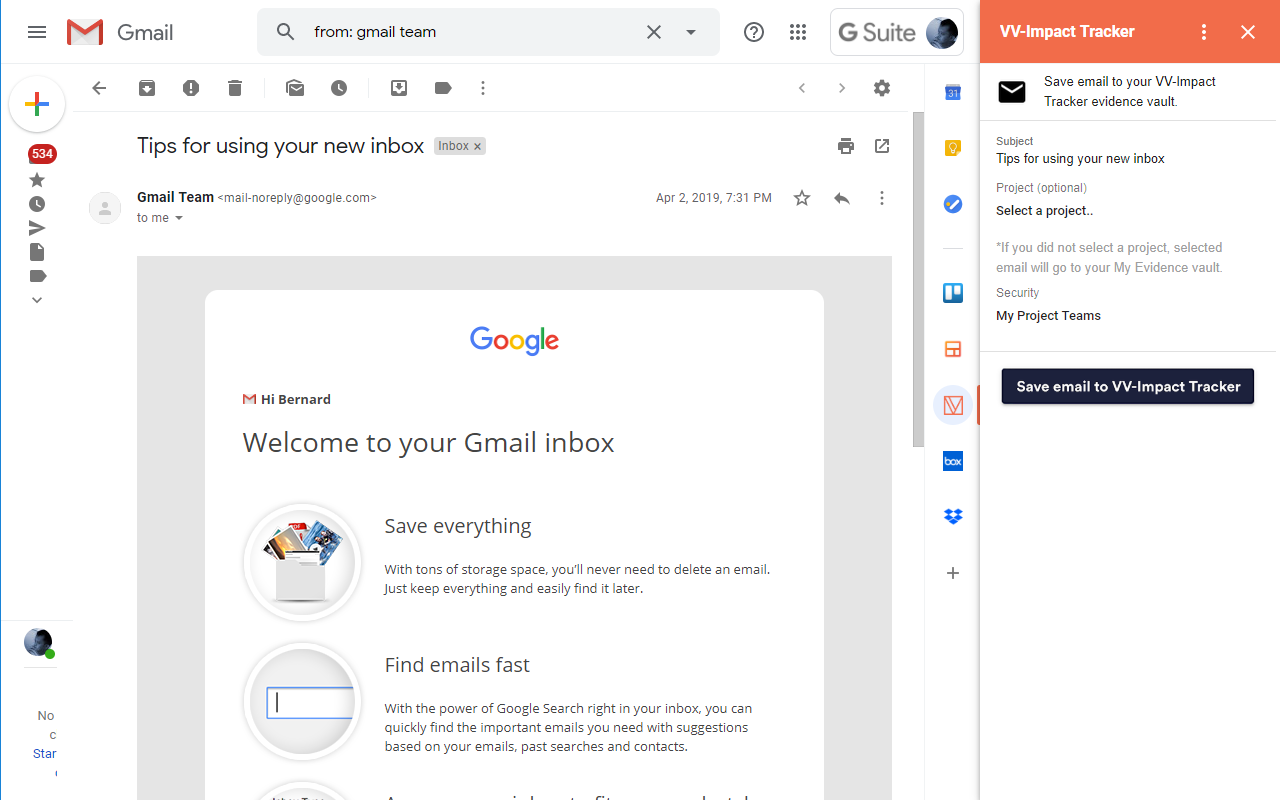Report this email as spam
Viewport: 1280px width, 800px height.
tap(191, 88)
